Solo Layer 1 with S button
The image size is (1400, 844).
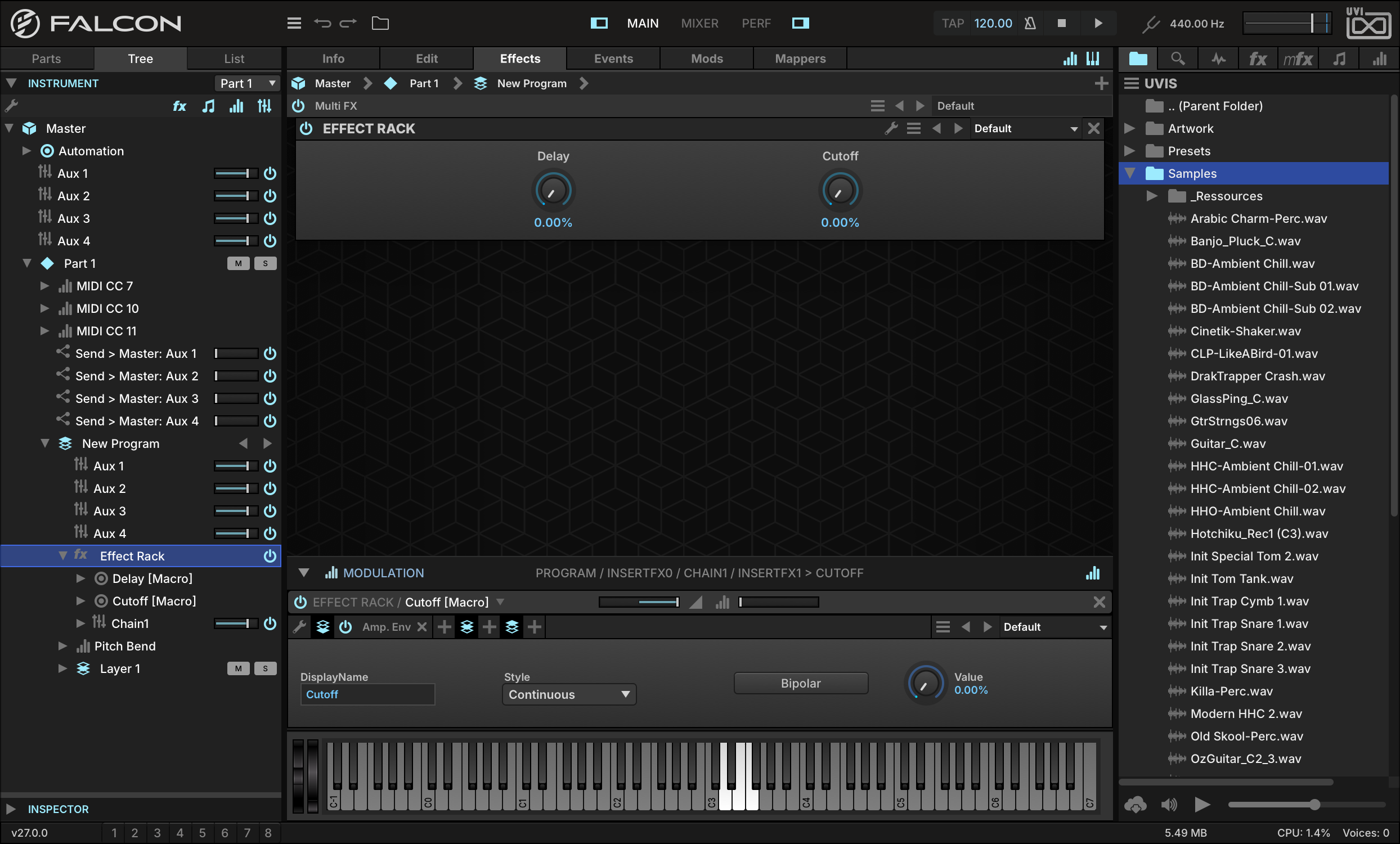click(266, 668)
